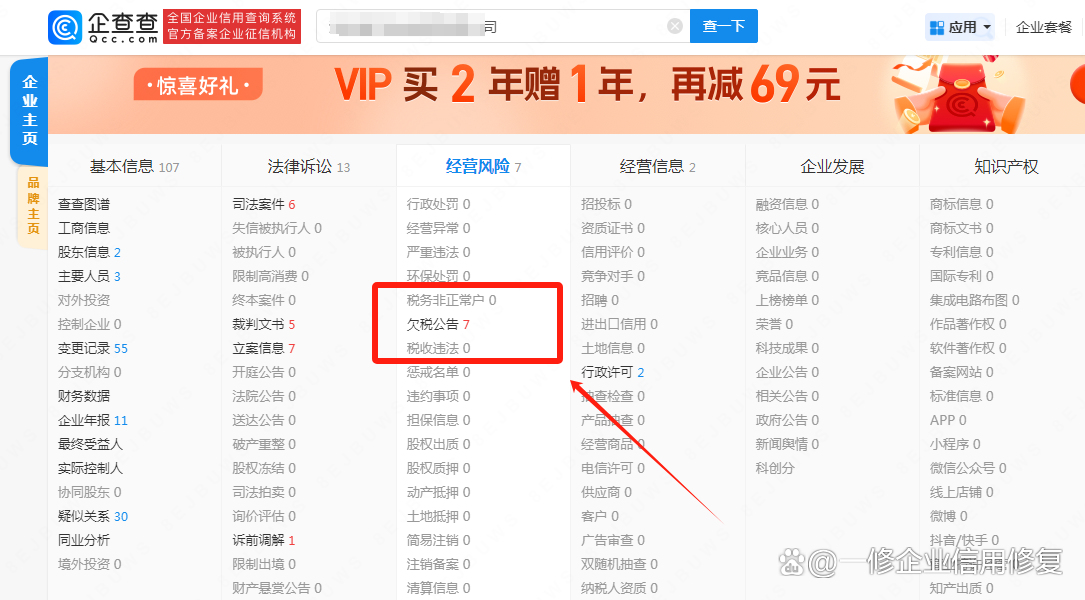Click 税务非正常户 0
This screenshot has height=600, width=1085.
point(451,300)
